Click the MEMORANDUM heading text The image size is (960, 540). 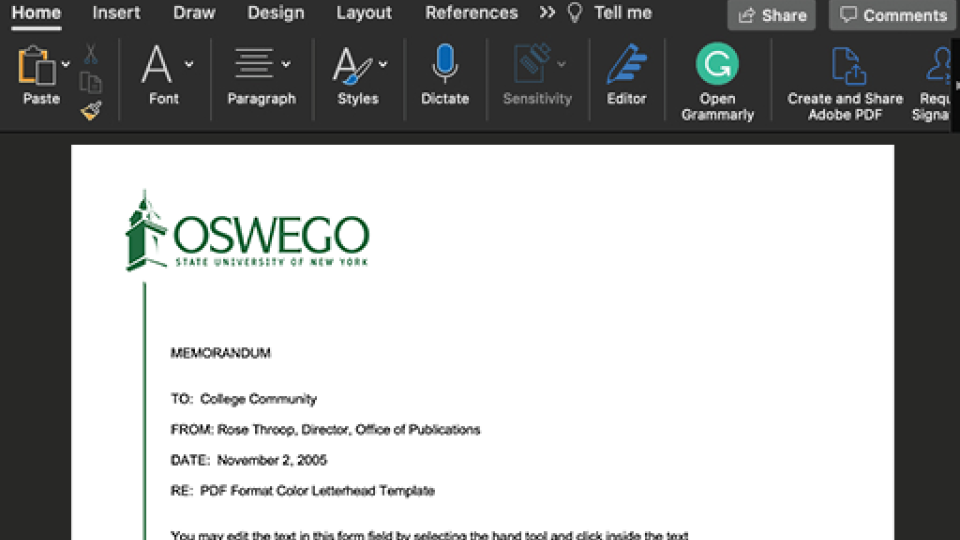coord(220,353)
